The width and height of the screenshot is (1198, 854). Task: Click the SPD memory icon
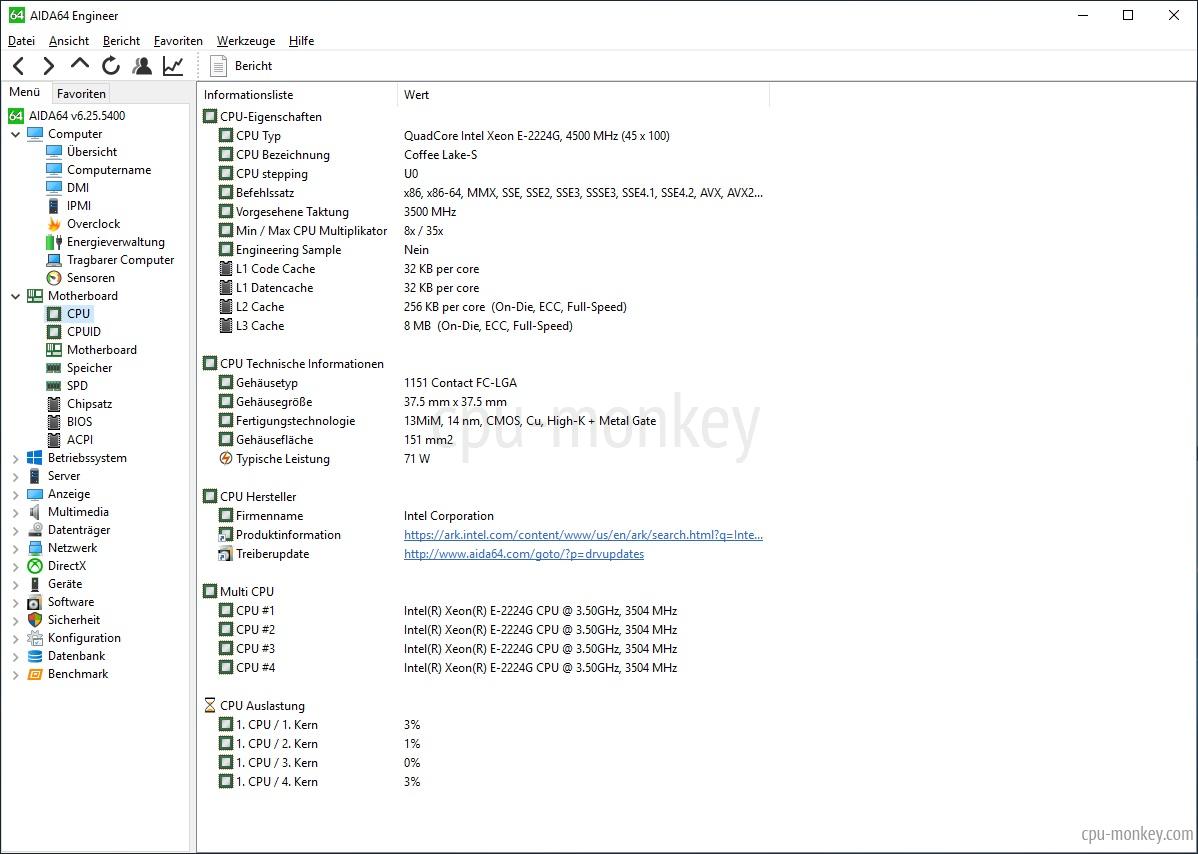53,386
